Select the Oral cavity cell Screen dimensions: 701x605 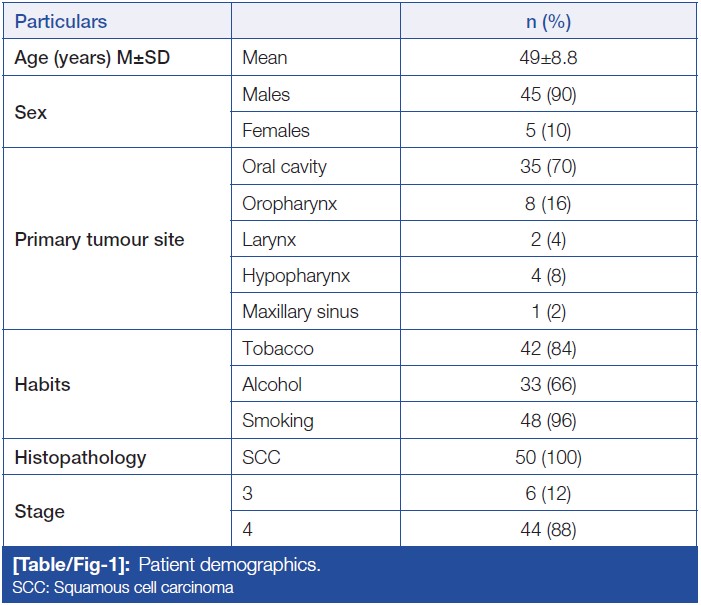(284, 167)
